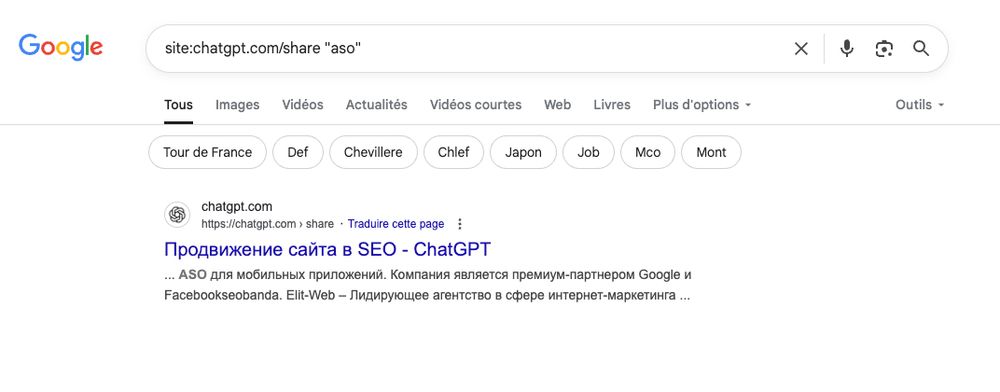Switch to the Vidéos tab
The width and height of the screenshot is (1000, 392).
point(302,105)
